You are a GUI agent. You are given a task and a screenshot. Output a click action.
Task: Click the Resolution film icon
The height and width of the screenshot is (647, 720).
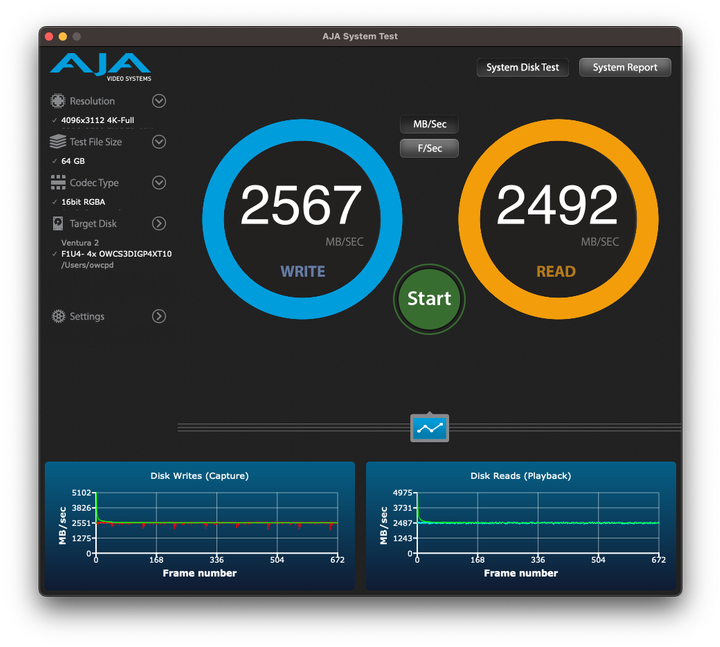(x=58, y=101)
